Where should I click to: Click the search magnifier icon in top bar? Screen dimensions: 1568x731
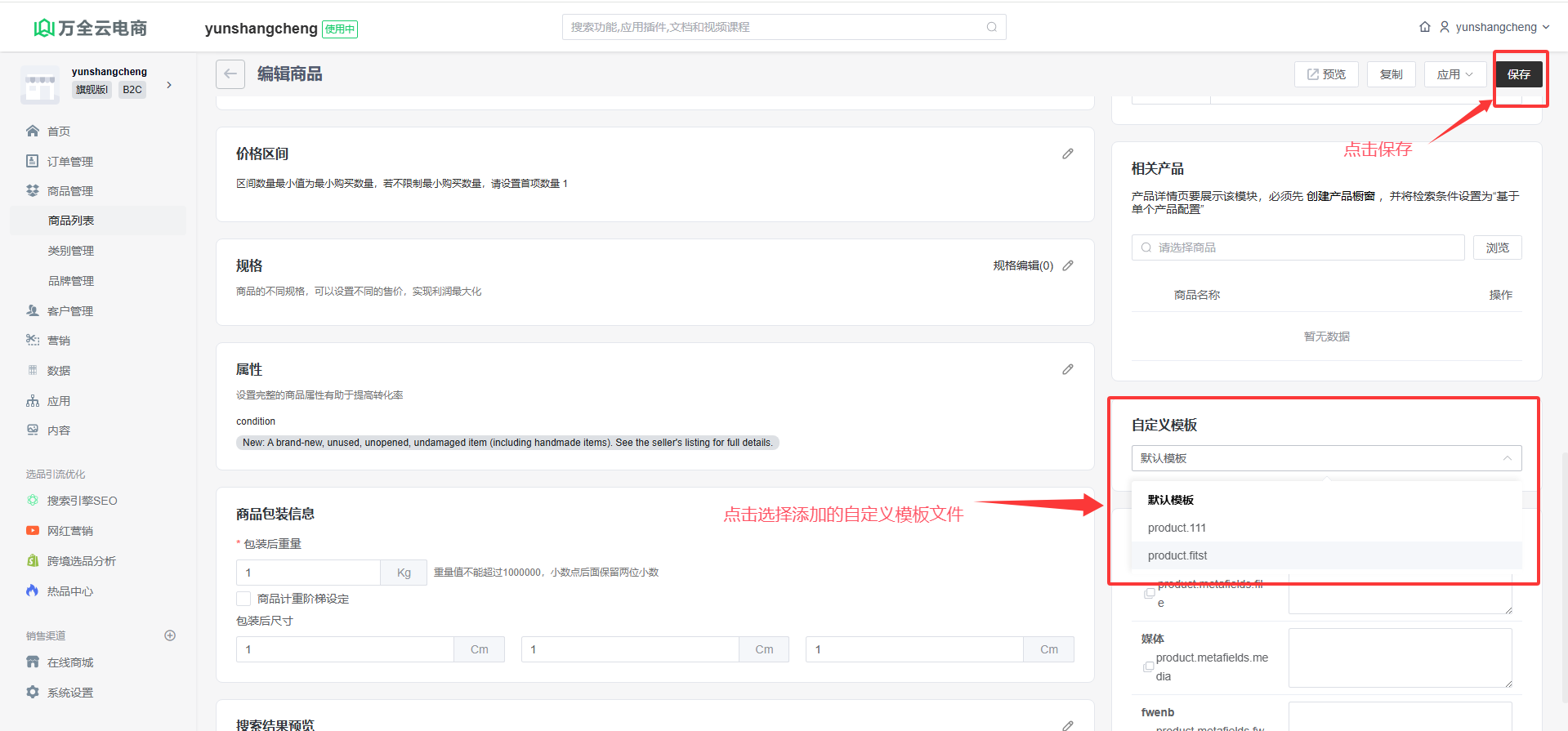point(991,27)
